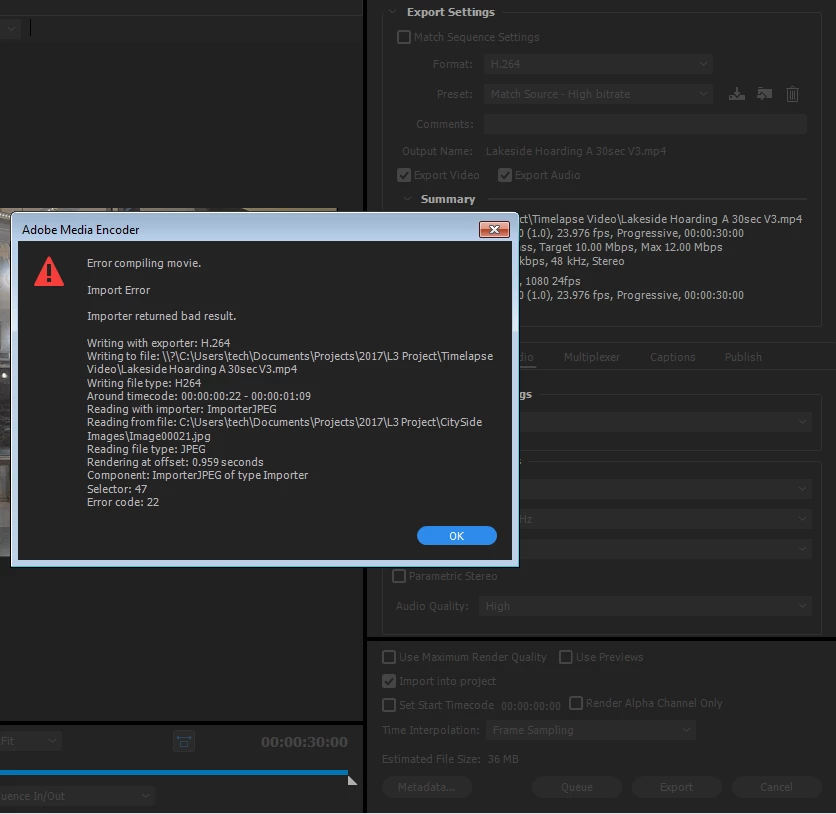Screen dimensions: 836x814
Task: Open the Preset Match Source dropdown
Action: pos(598,94)
